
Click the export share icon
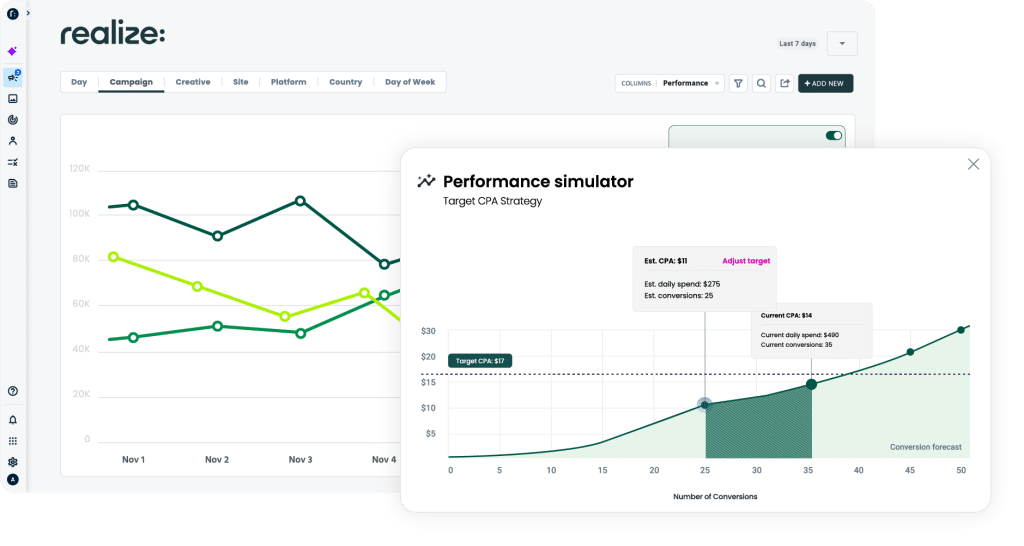click(x=785, y=83)
